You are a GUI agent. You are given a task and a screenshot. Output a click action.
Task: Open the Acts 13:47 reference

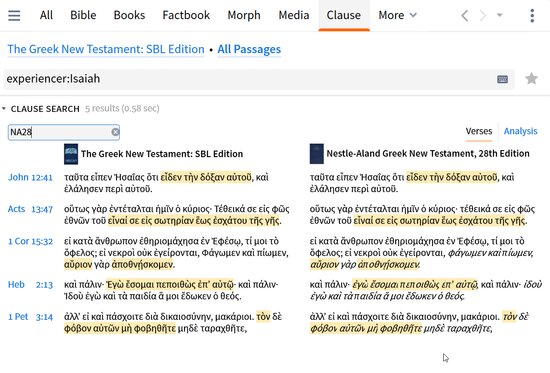click(x=30, y=209)
